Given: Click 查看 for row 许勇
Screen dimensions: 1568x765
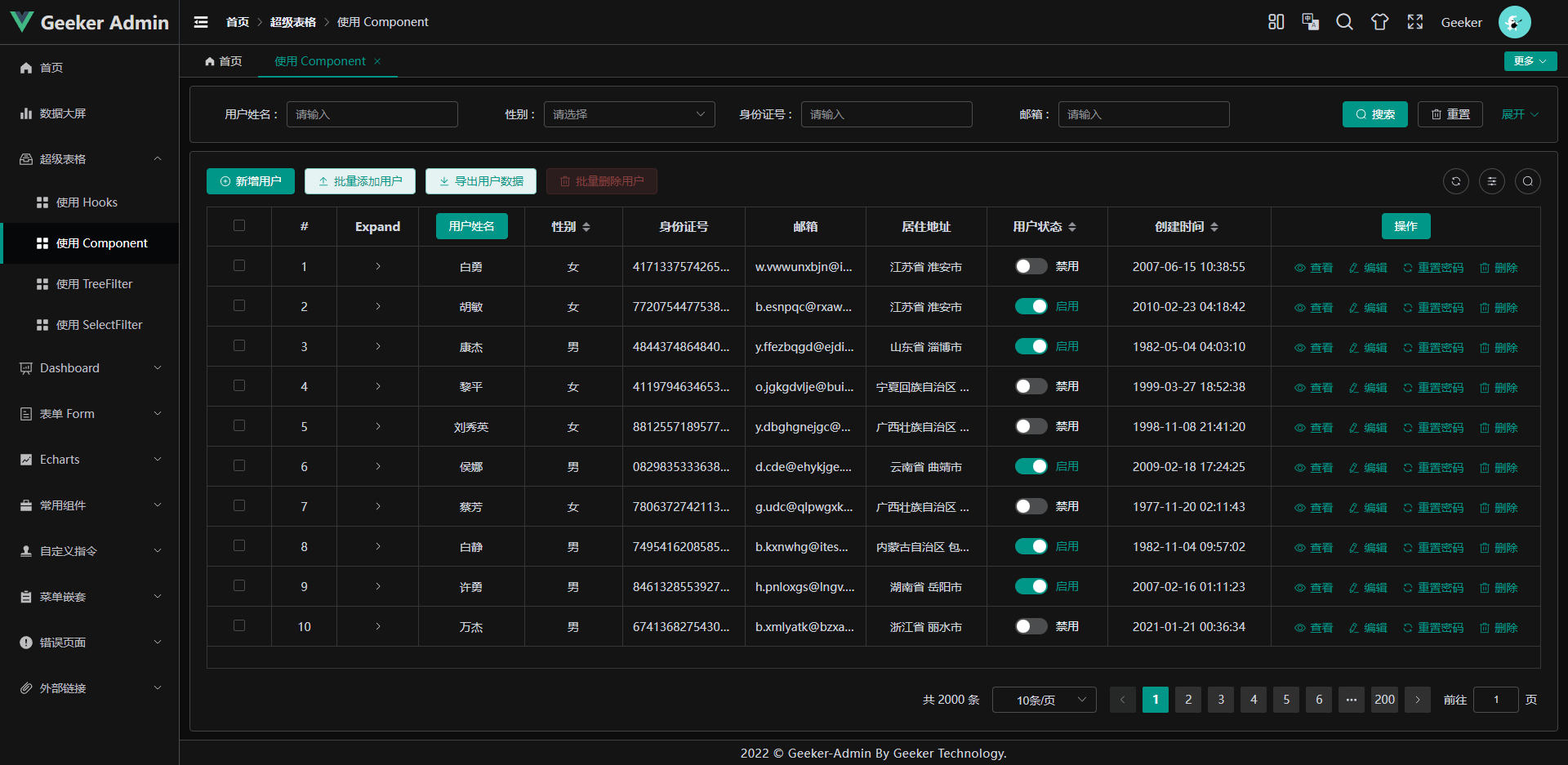Looking at the screenshot, I should tap(1313, 588).
